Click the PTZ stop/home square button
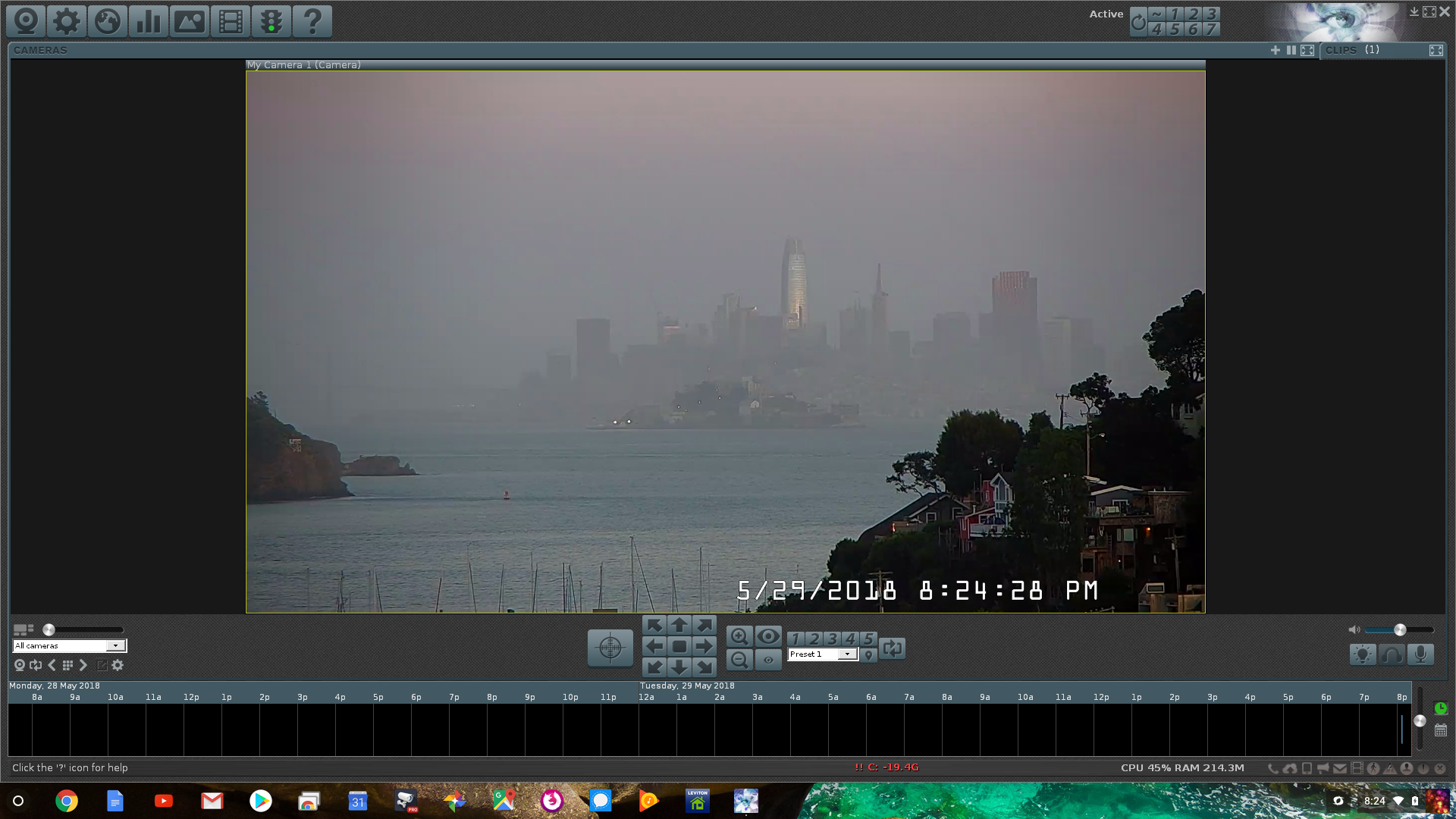 (x=679, y=646)
